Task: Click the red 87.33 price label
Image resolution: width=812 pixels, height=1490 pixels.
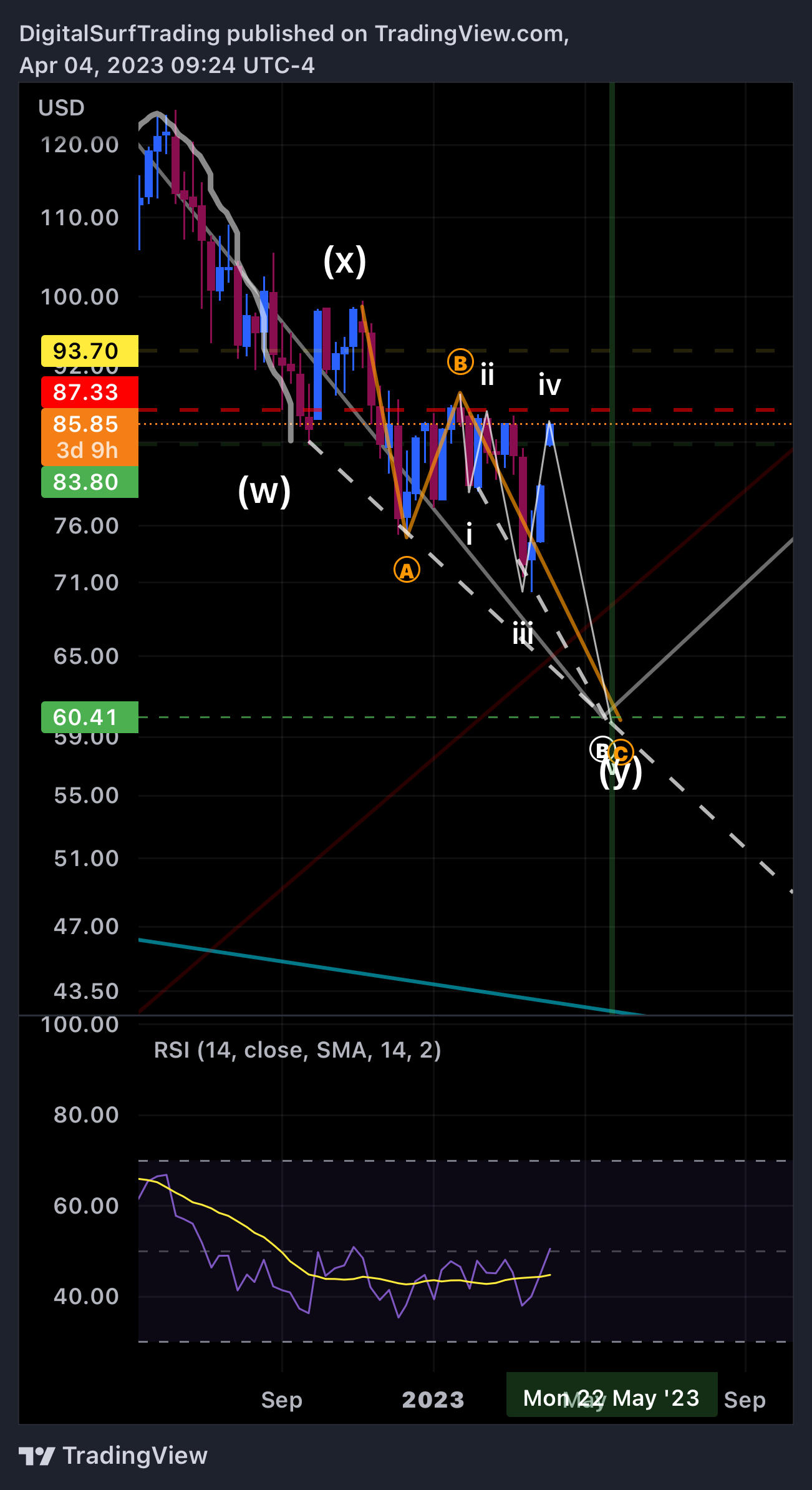Action: tap(90, 392)
